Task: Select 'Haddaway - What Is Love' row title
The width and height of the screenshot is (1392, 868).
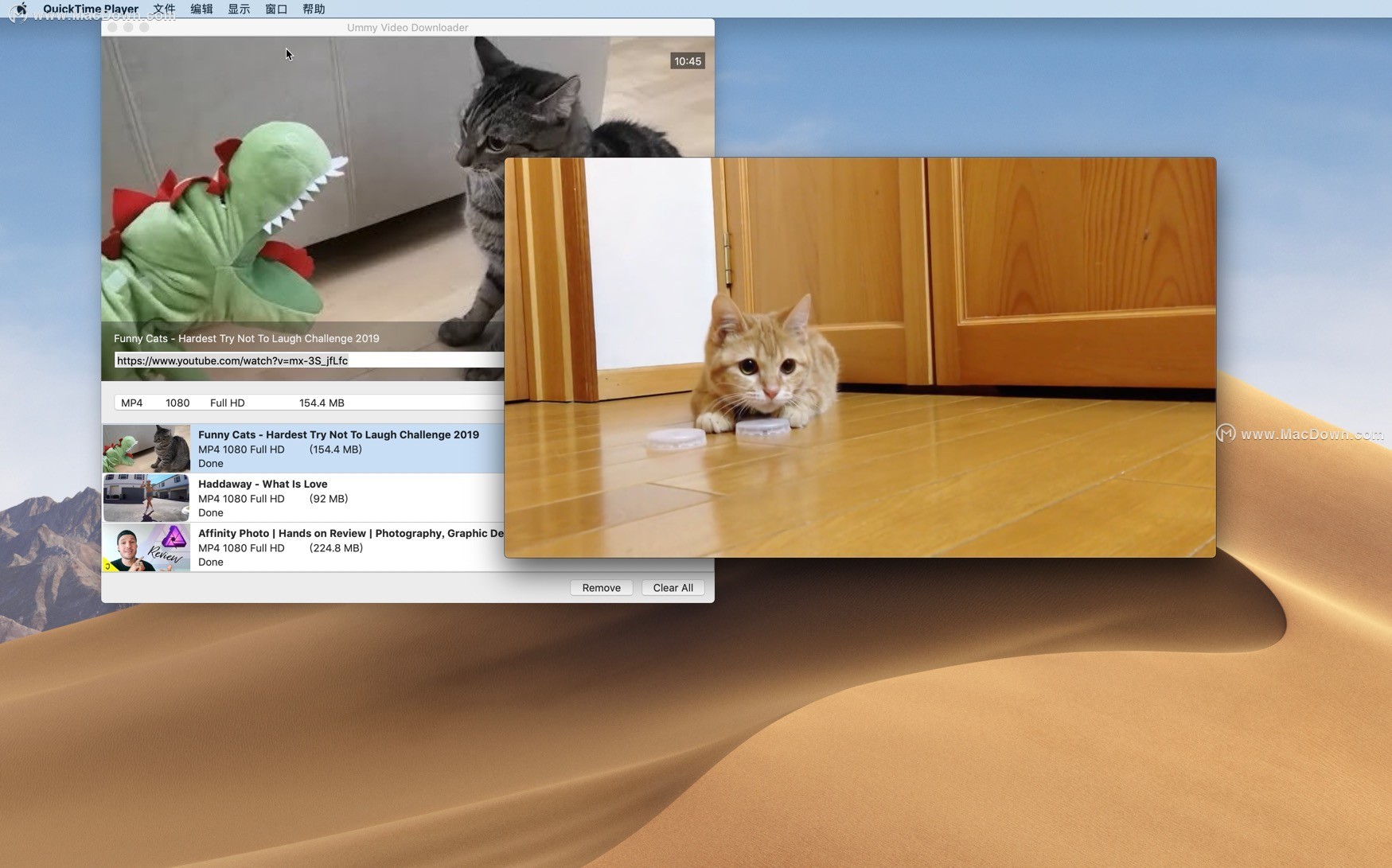Action: coord(263,484)
